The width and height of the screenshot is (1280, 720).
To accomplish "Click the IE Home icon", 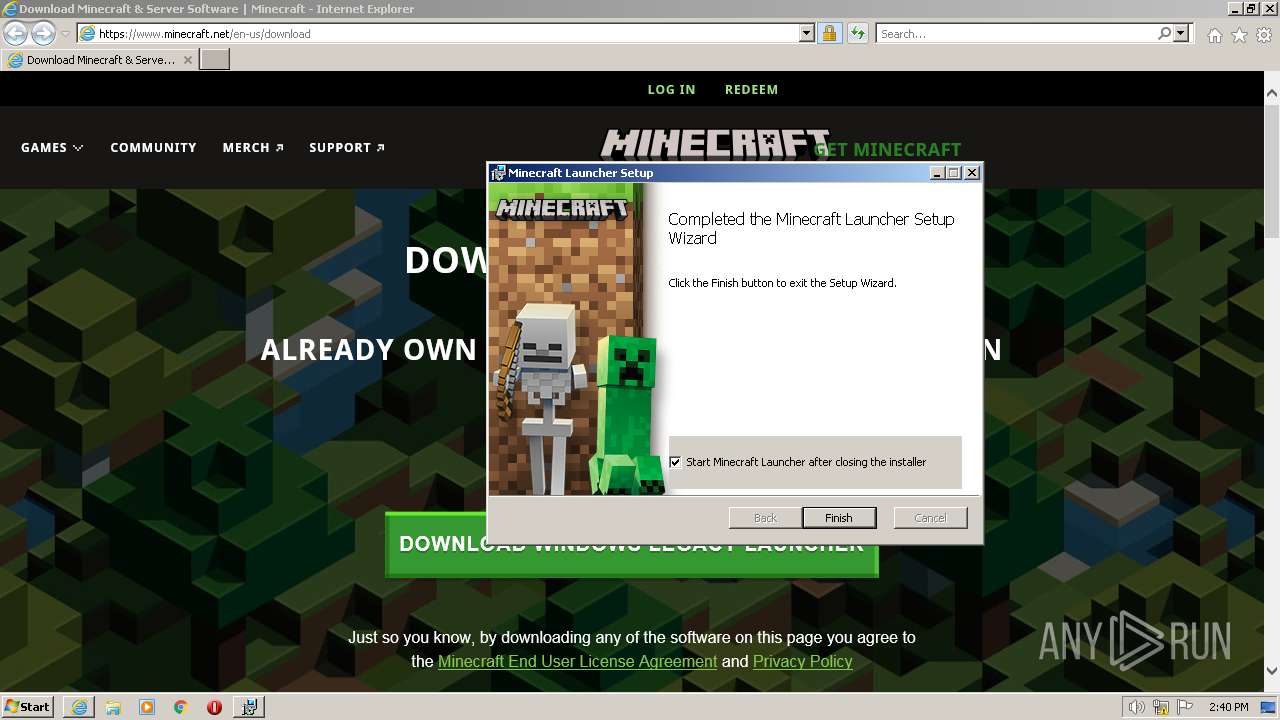I will pos(1214,35).
